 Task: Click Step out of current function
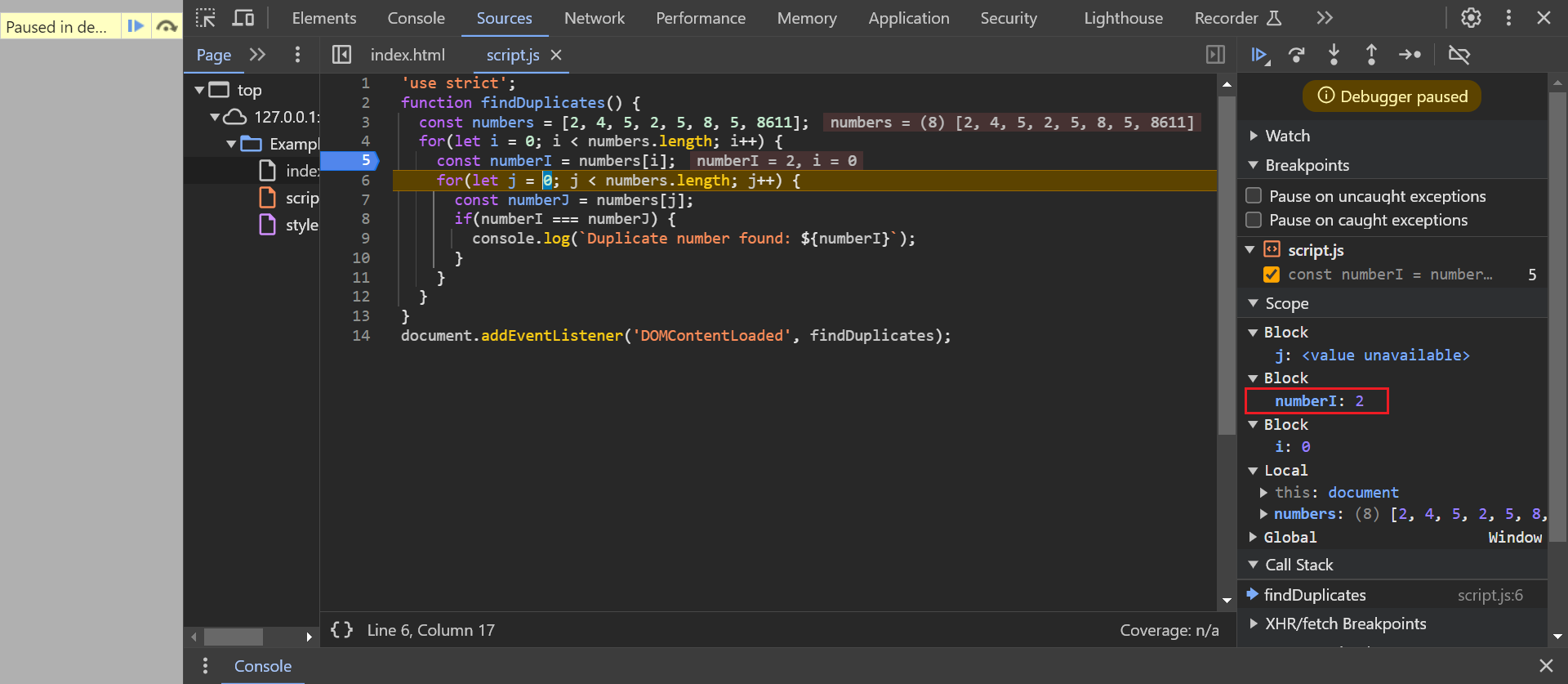1371,55
